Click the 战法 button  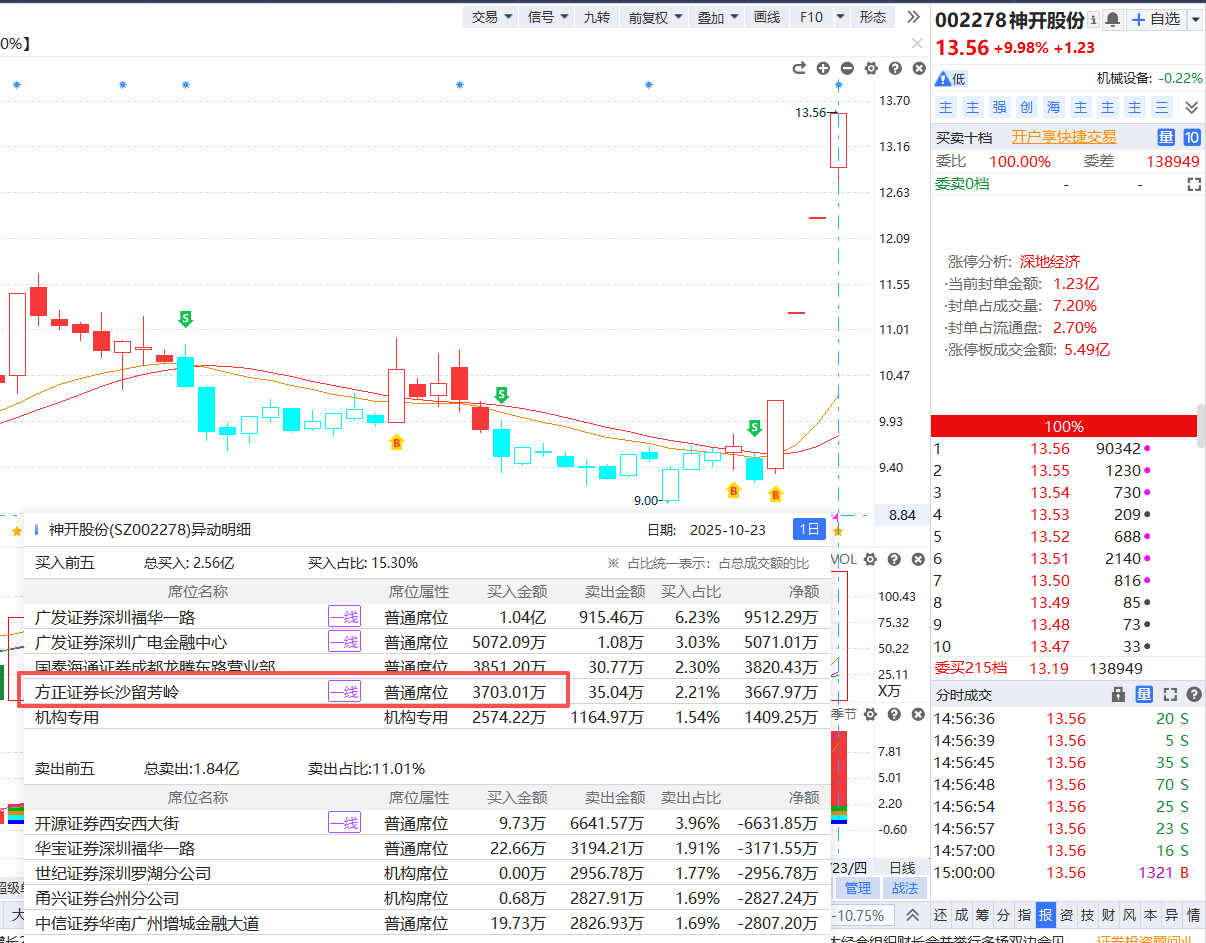[904, 888]
